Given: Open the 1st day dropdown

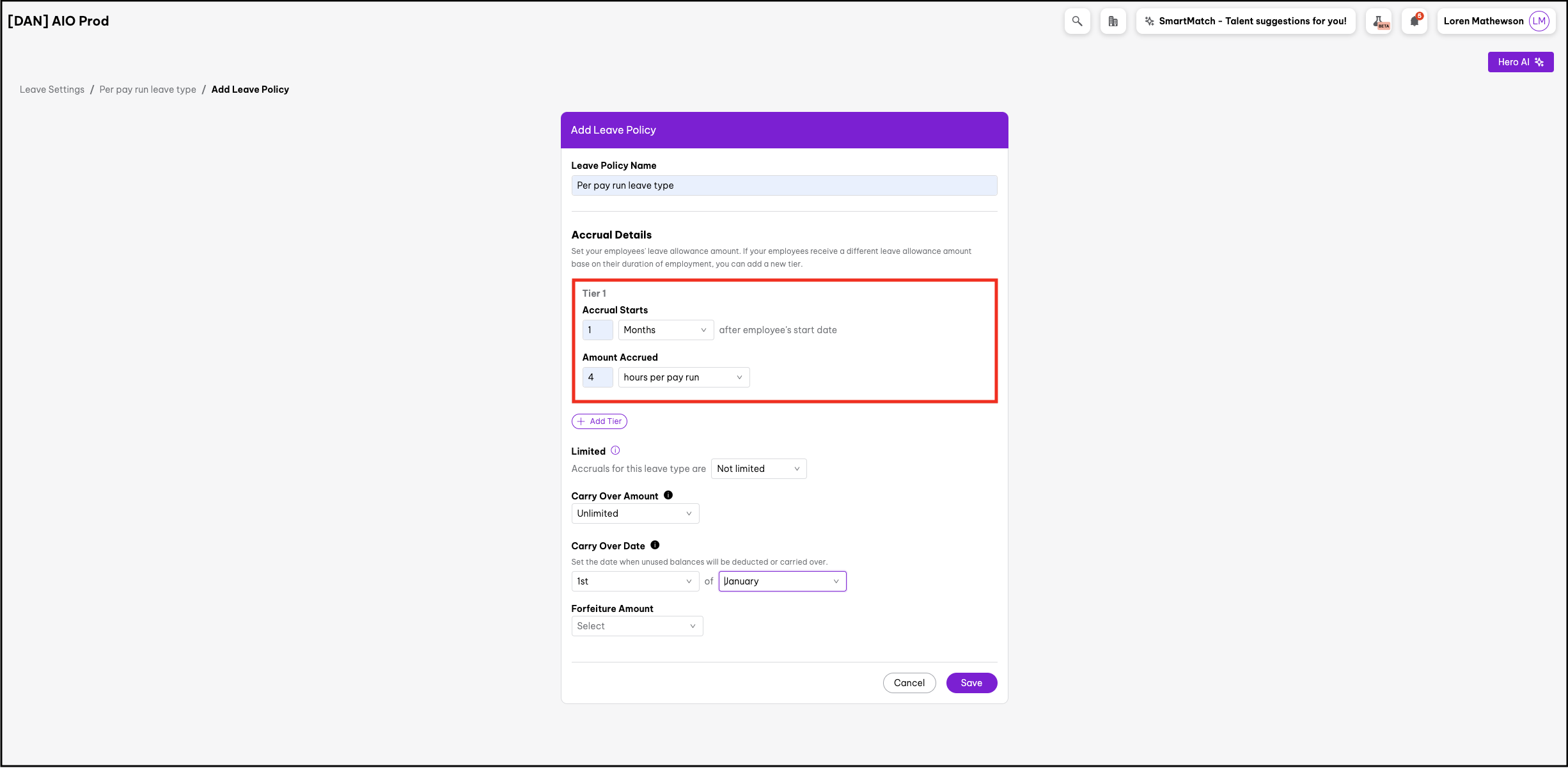Looking at the screenshot, I should coord(634,581).
